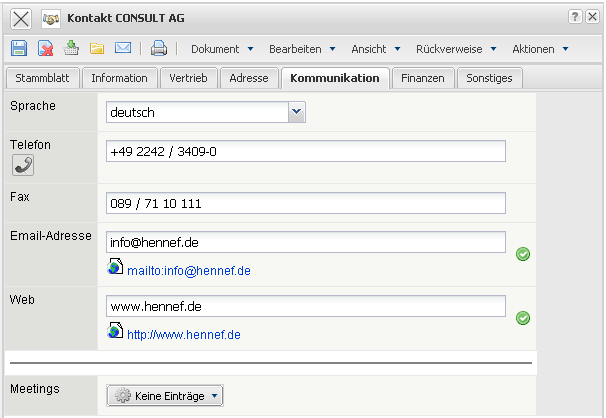The width and height of the screenshot is (606, 418).
Task: Click into the Fax number input field
Action: (305, 204)
